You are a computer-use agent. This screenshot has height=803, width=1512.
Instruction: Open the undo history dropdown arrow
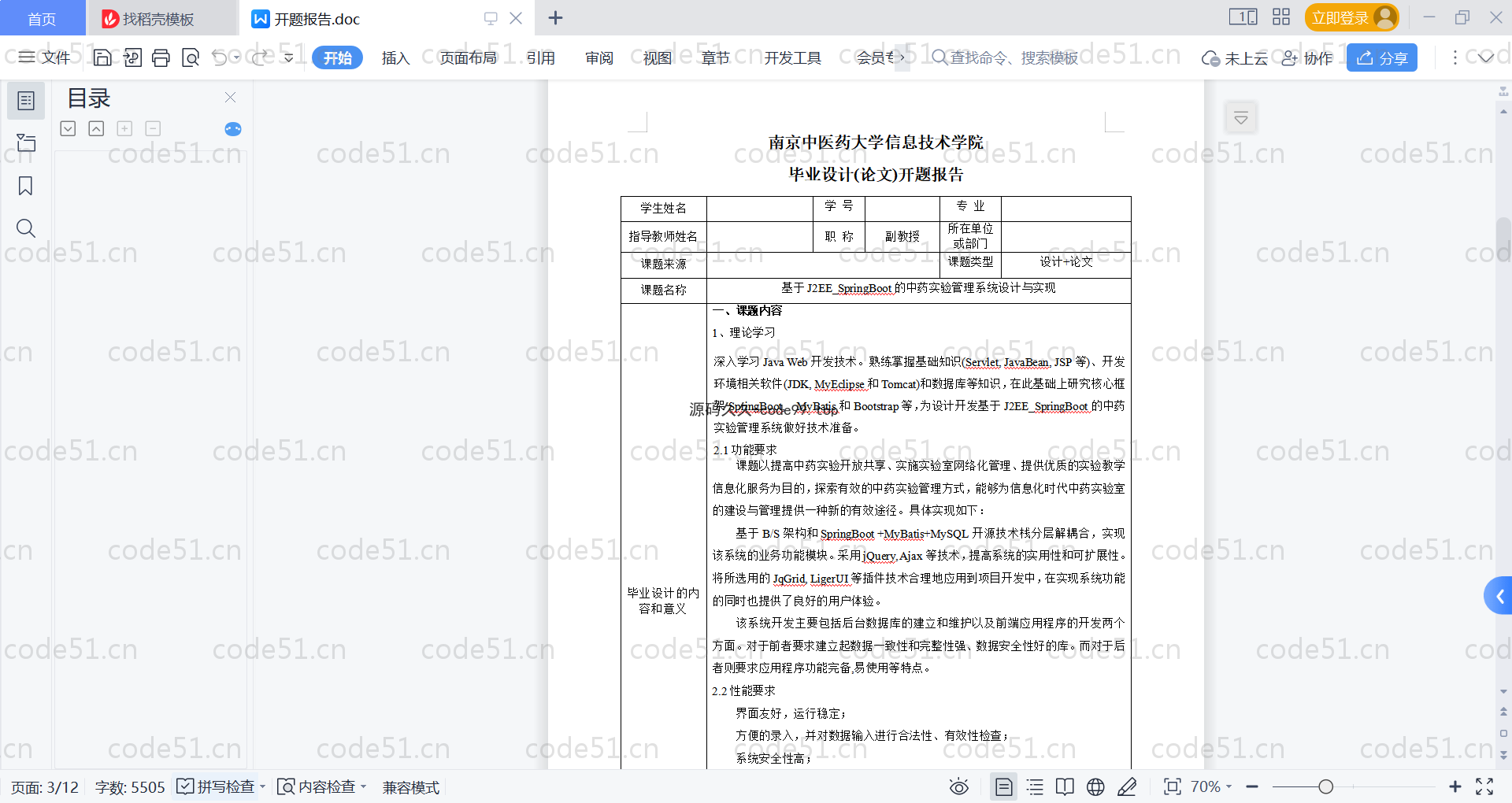pos(236,57)
